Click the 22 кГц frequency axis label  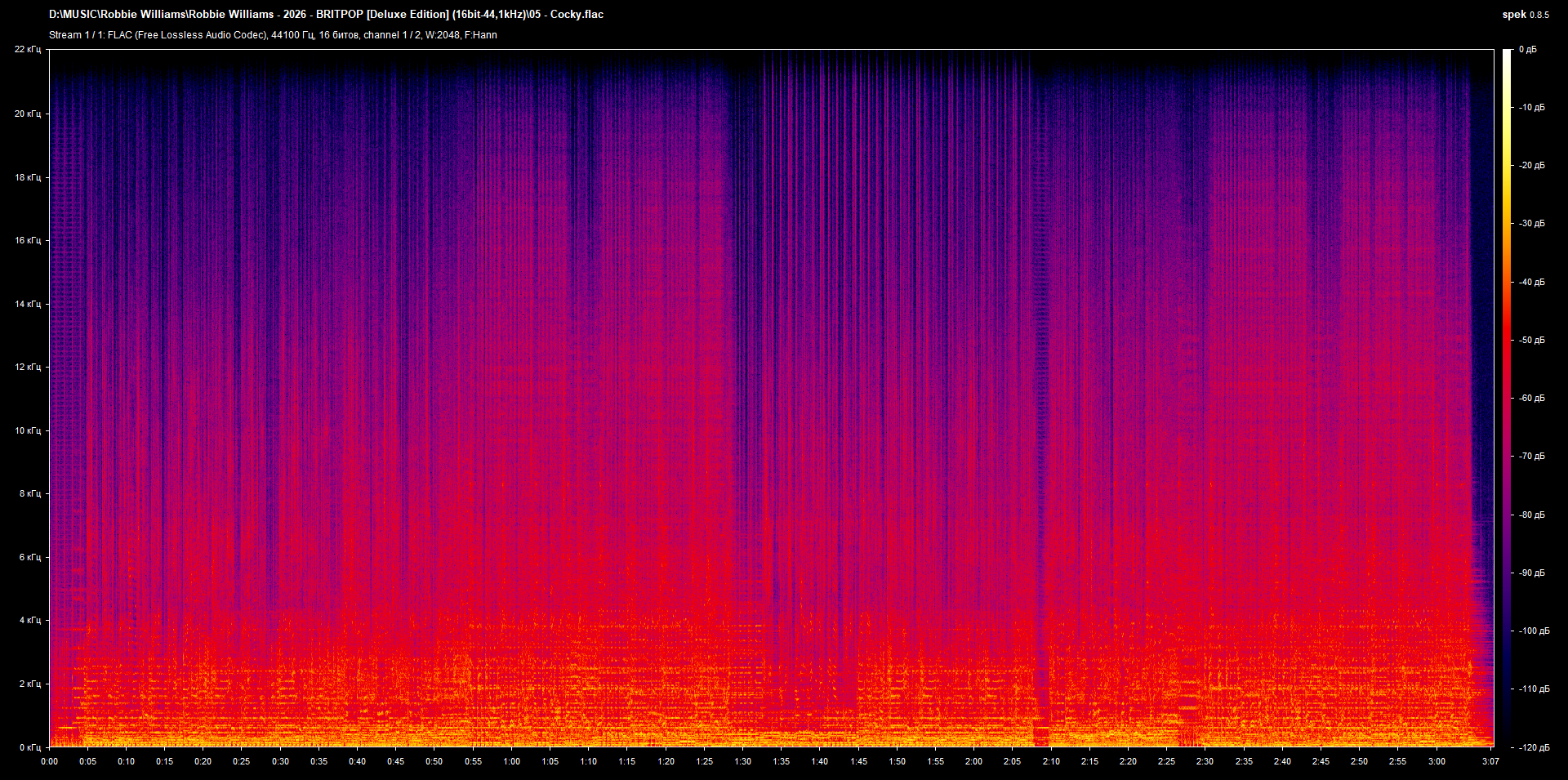[28, 50]
